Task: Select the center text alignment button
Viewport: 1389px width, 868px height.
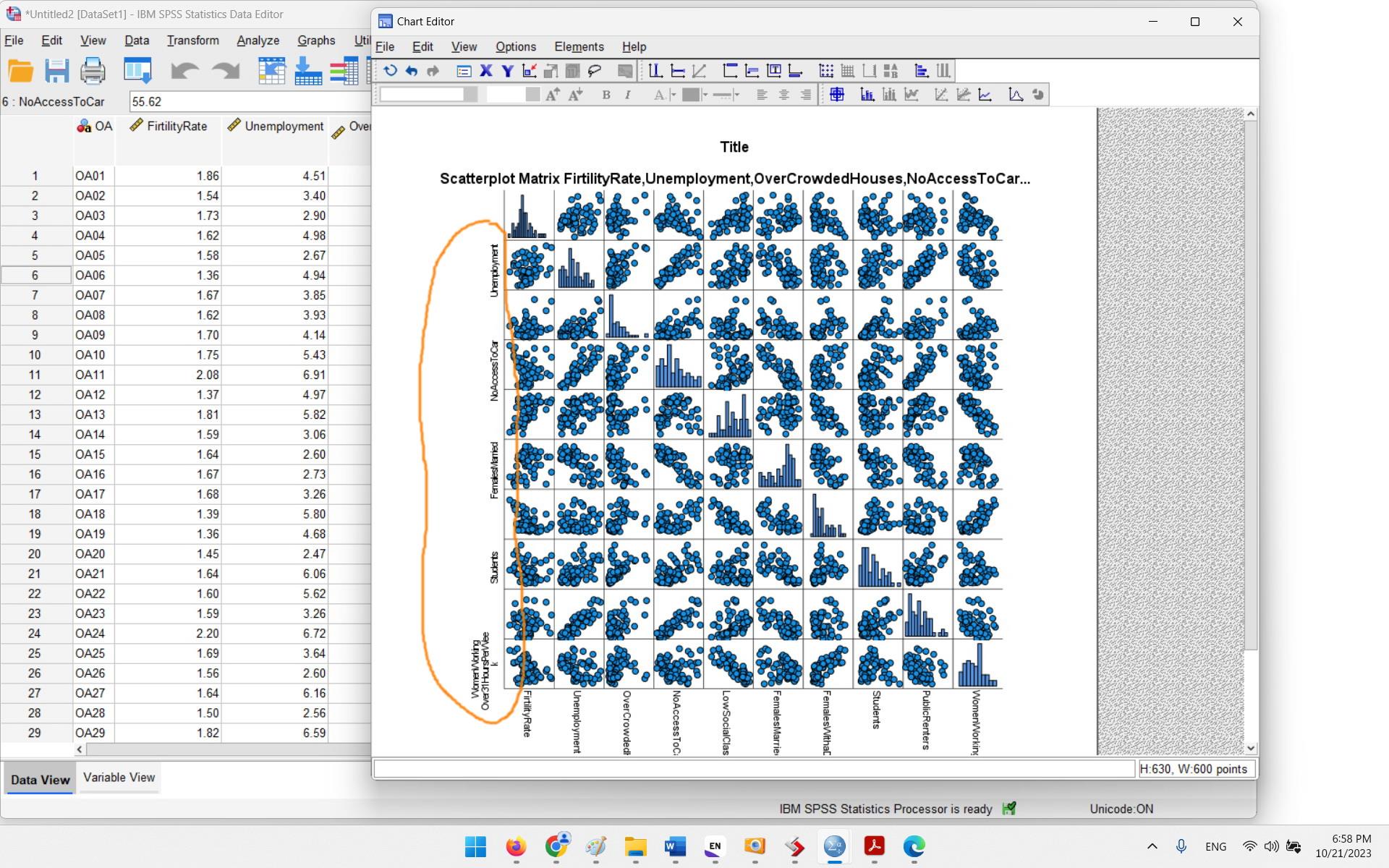Action: pyautogui.click(x=784, y=94)
